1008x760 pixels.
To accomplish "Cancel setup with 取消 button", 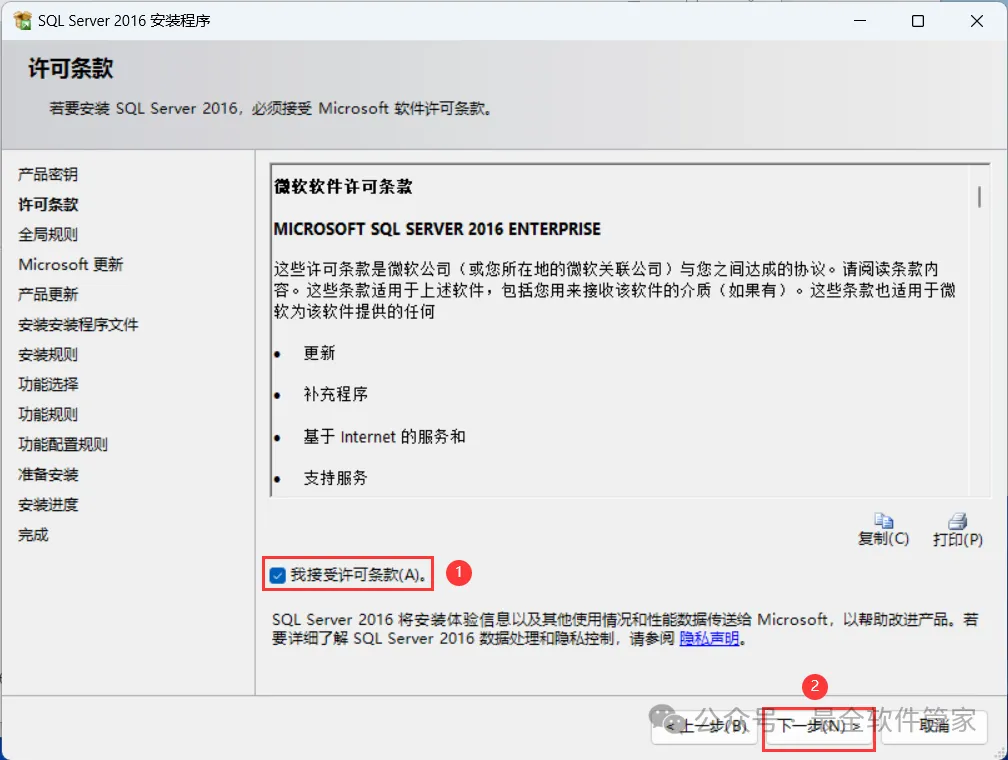I will 934,727.
